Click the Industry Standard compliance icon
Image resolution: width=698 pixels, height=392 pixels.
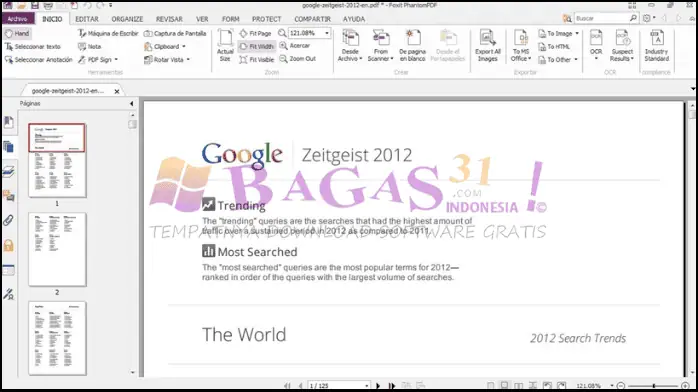(x=657, y=45)
